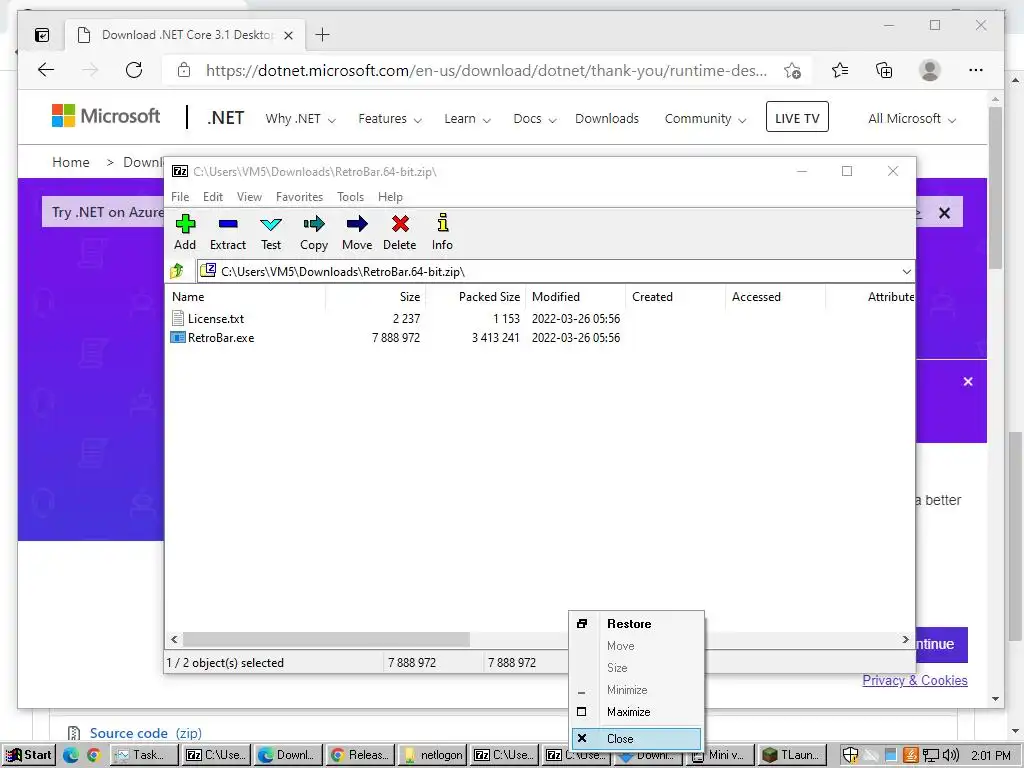This screenshot has height=768, width=1024.
Task: Click the Delete toolbar icon
Action: [x=400, y=232]
